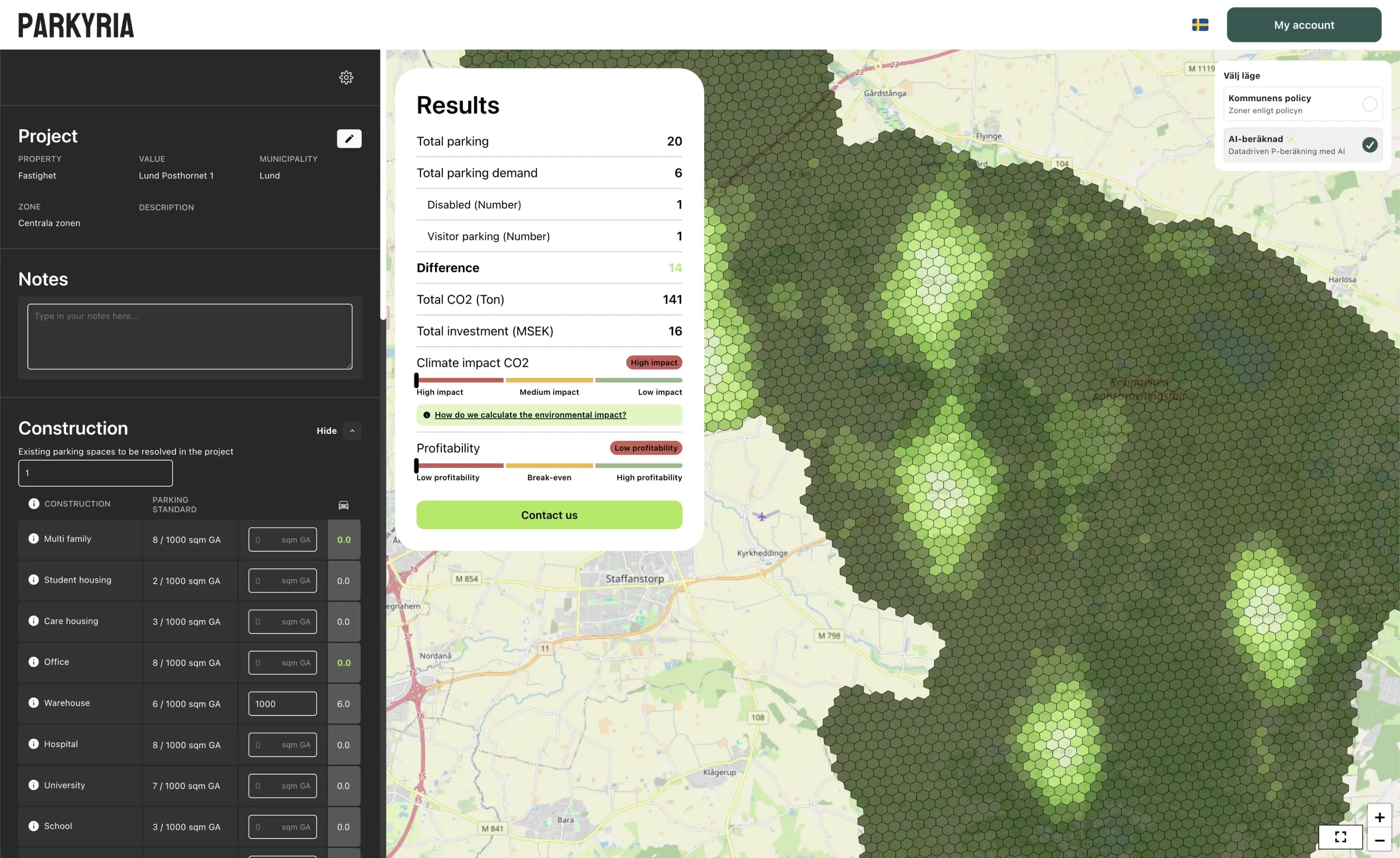Click info icon next to Multi family
This screenshot has height=858, width=1400.
[34, 538]
